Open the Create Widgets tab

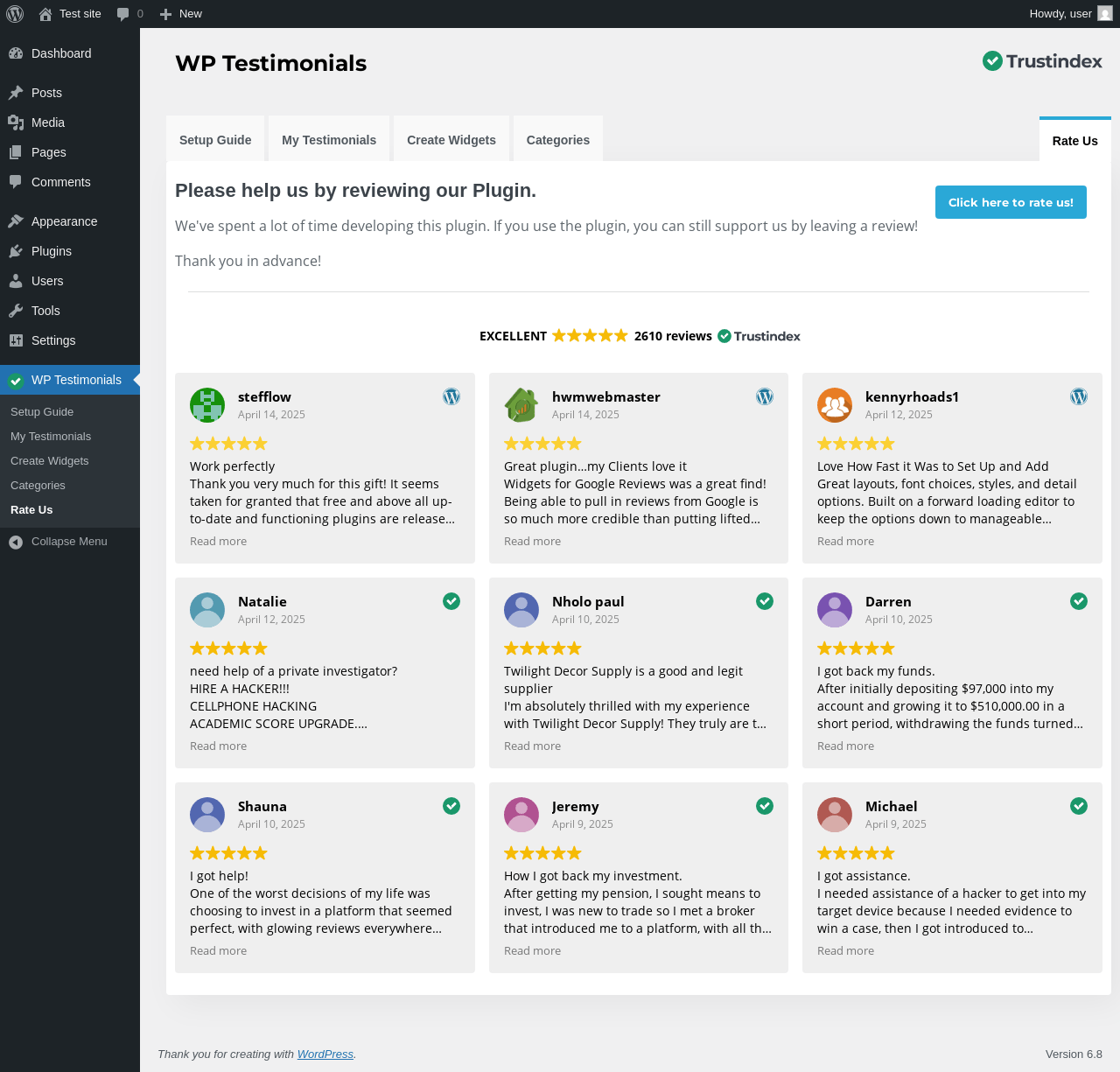pyautogui.click(x=451, y=139)
